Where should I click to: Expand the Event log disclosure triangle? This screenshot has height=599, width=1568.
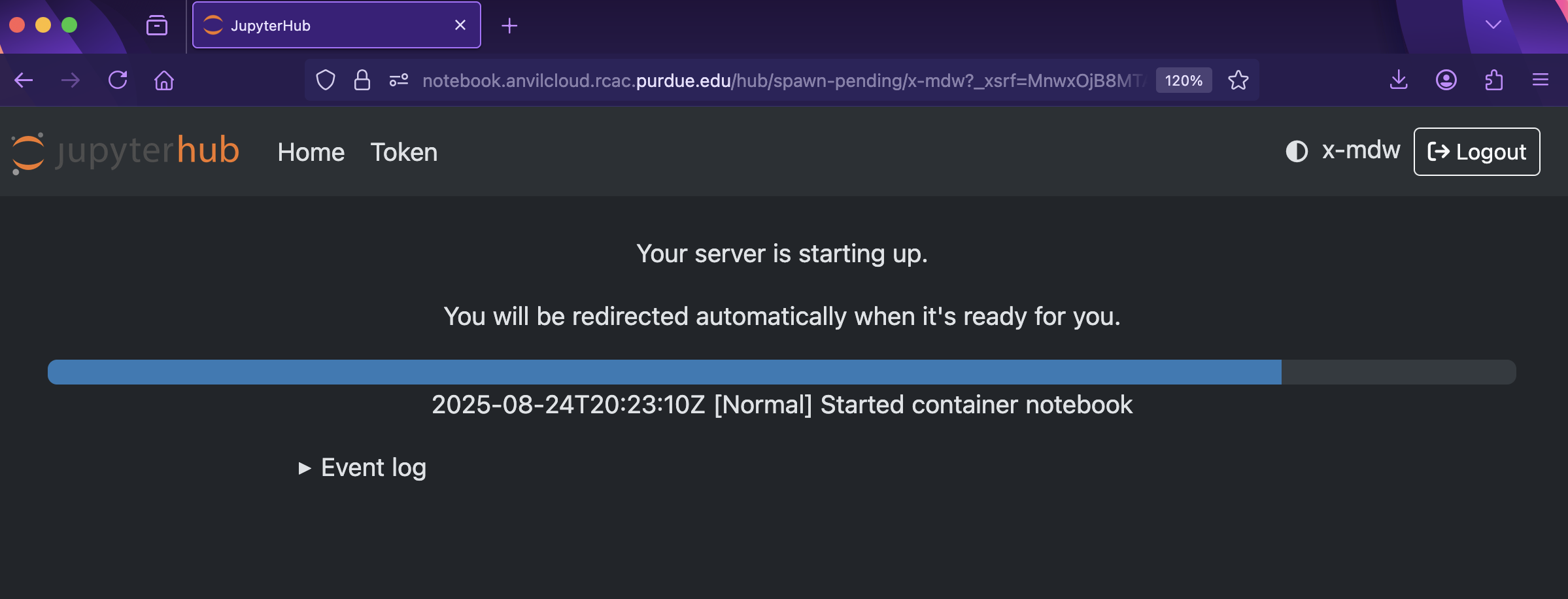(305, 468)
